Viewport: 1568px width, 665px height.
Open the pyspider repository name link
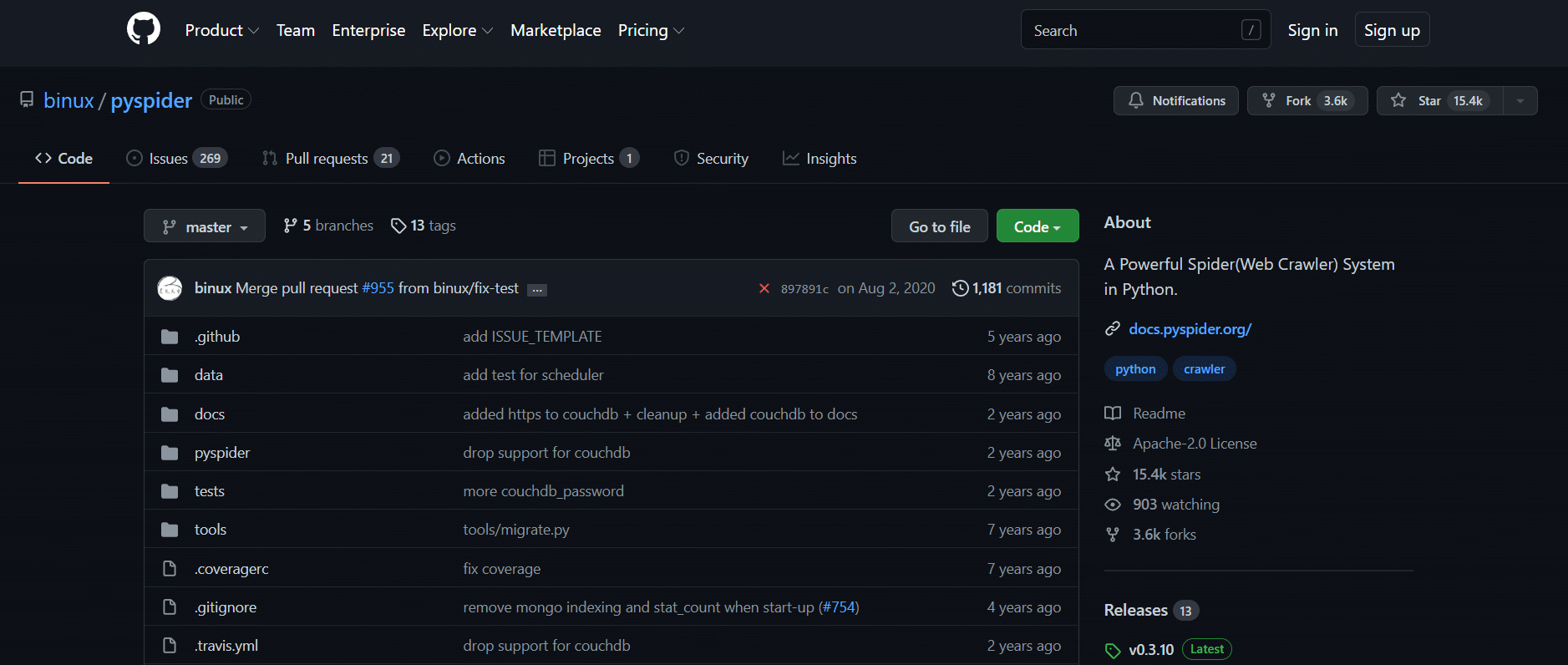151,100
